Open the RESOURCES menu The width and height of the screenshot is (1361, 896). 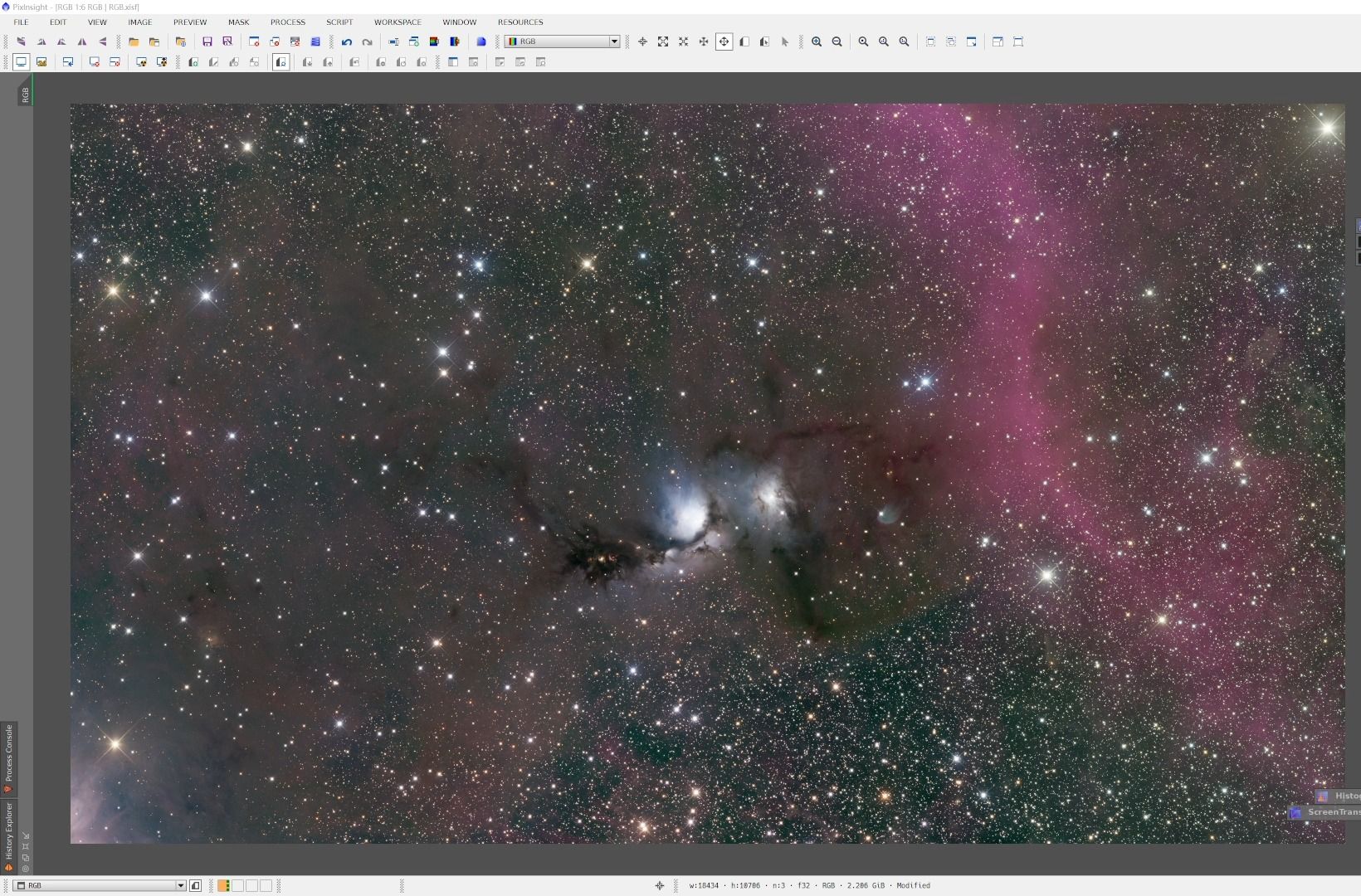(520, 22)
